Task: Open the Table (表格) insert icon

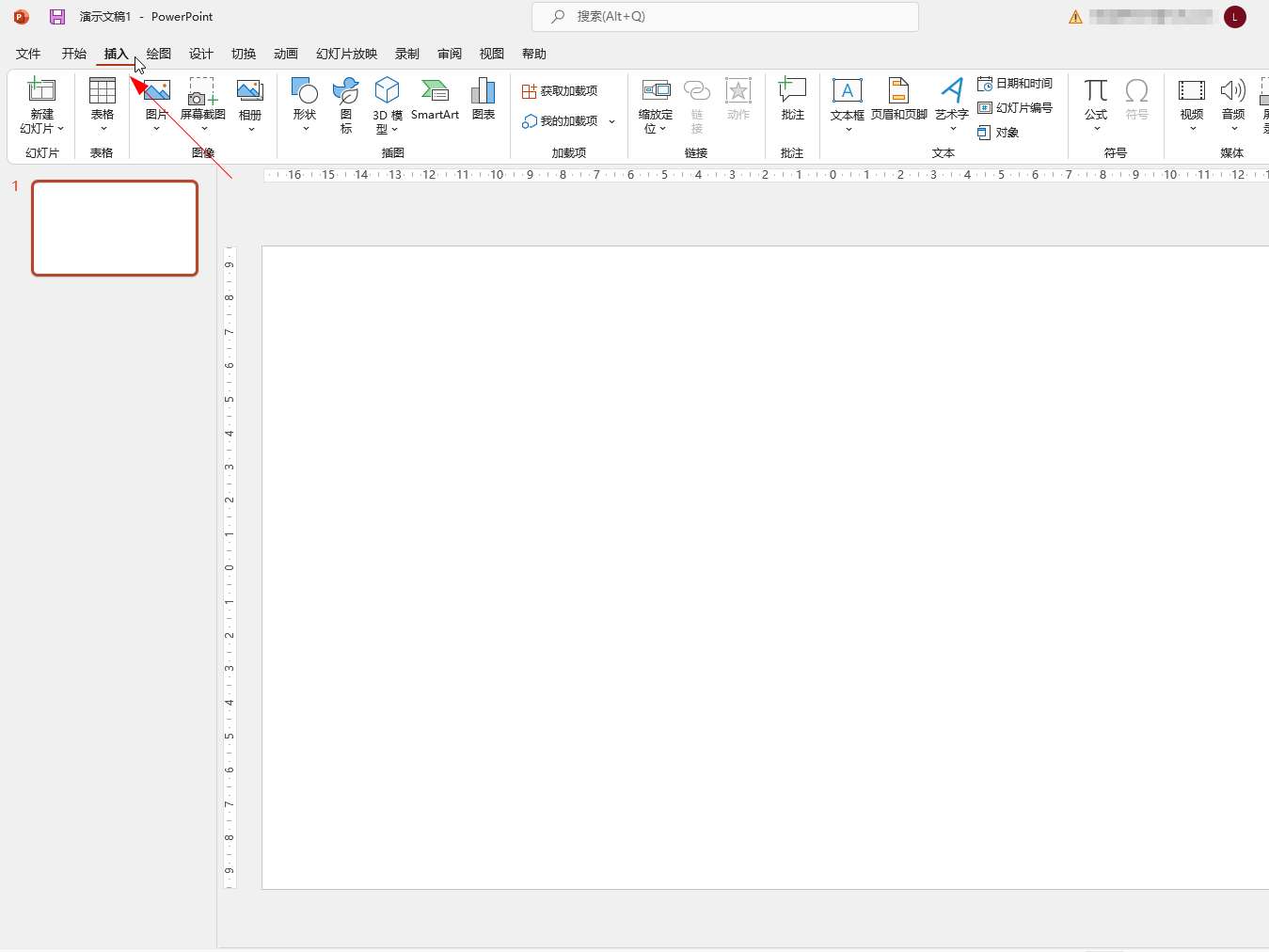Action: coord(102,90)
